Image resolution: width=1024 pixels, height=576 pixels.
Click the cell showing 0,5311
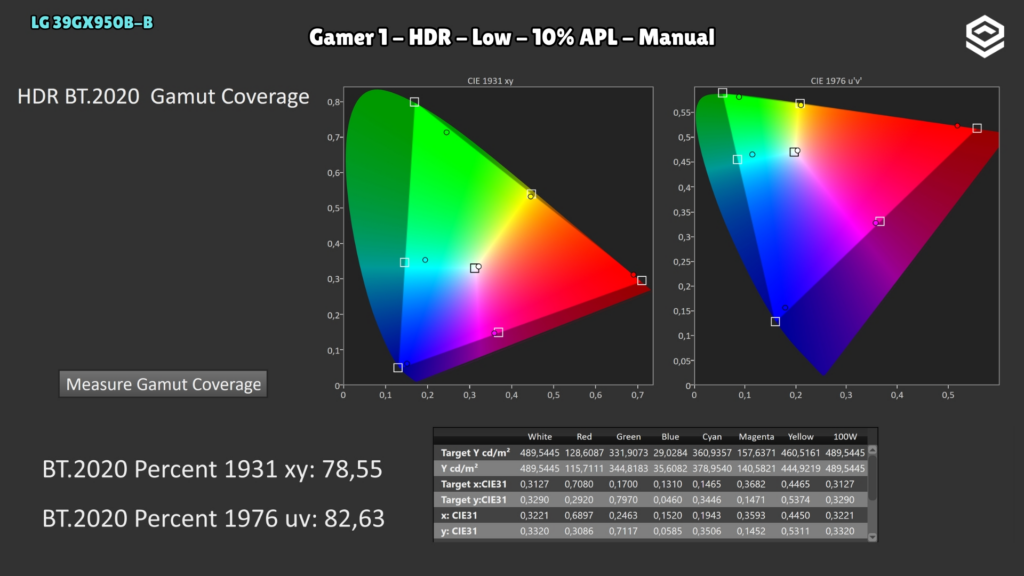coord(795,531)
